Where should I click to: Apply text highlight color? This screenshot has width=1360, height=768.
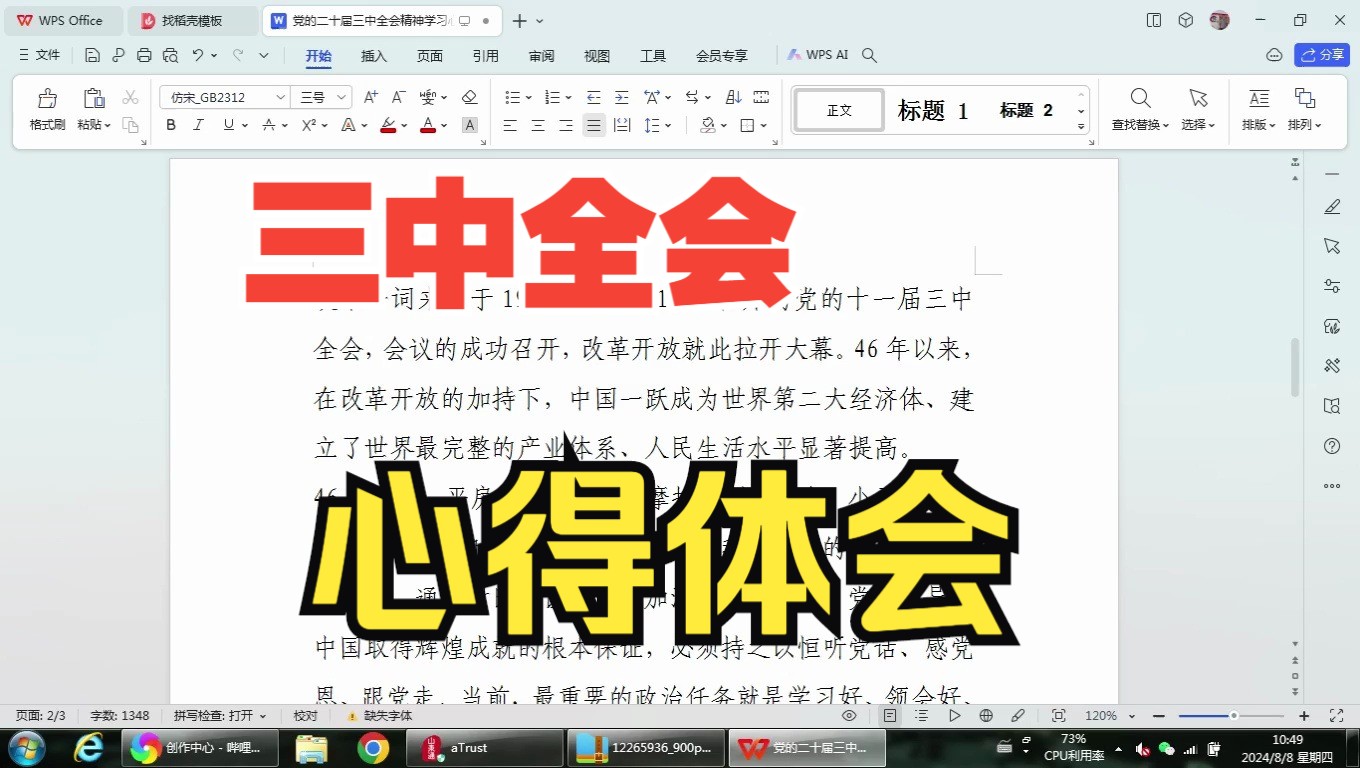(389, 124)
